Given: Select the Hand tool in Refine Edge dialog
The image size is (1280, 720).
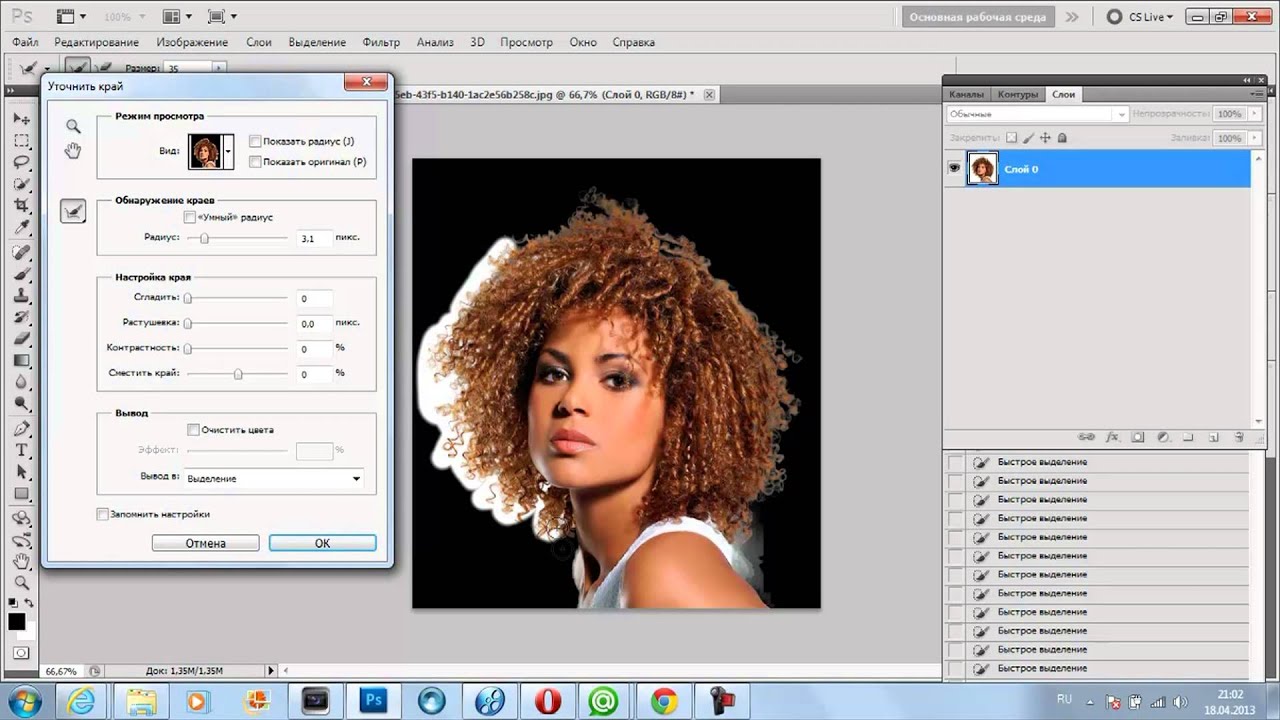Looking at the screenshot, I should click(73, 151).
